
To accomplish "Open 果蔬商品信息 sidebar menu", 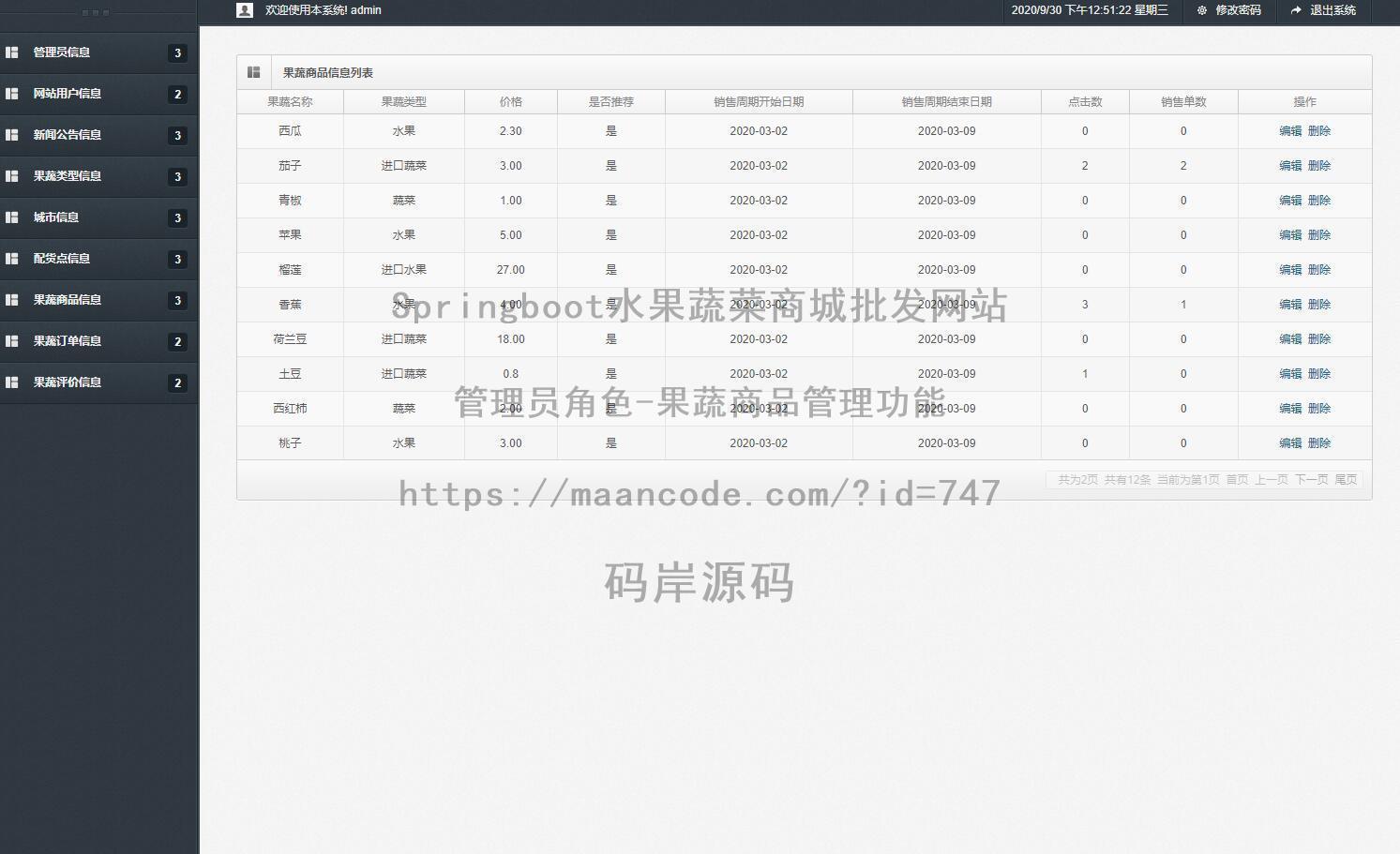I will click(98, 300).
